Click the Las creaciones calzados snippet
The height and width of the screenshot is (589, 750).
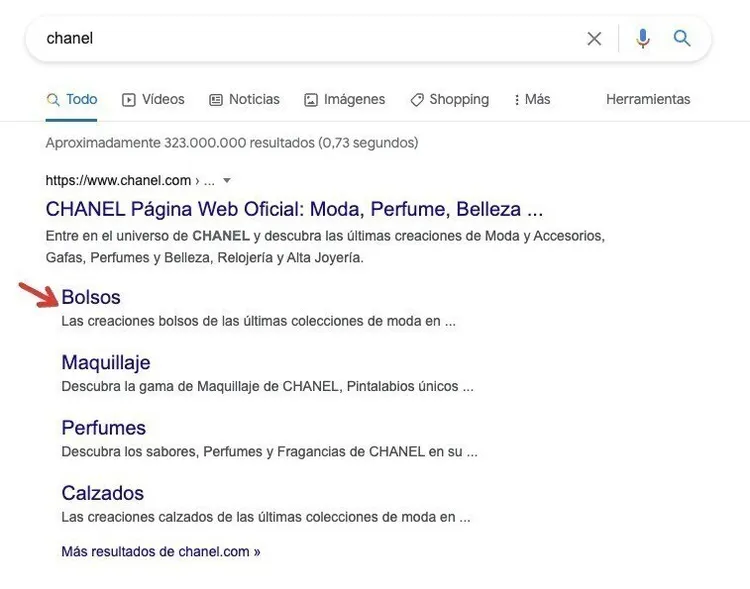point(266,517)
